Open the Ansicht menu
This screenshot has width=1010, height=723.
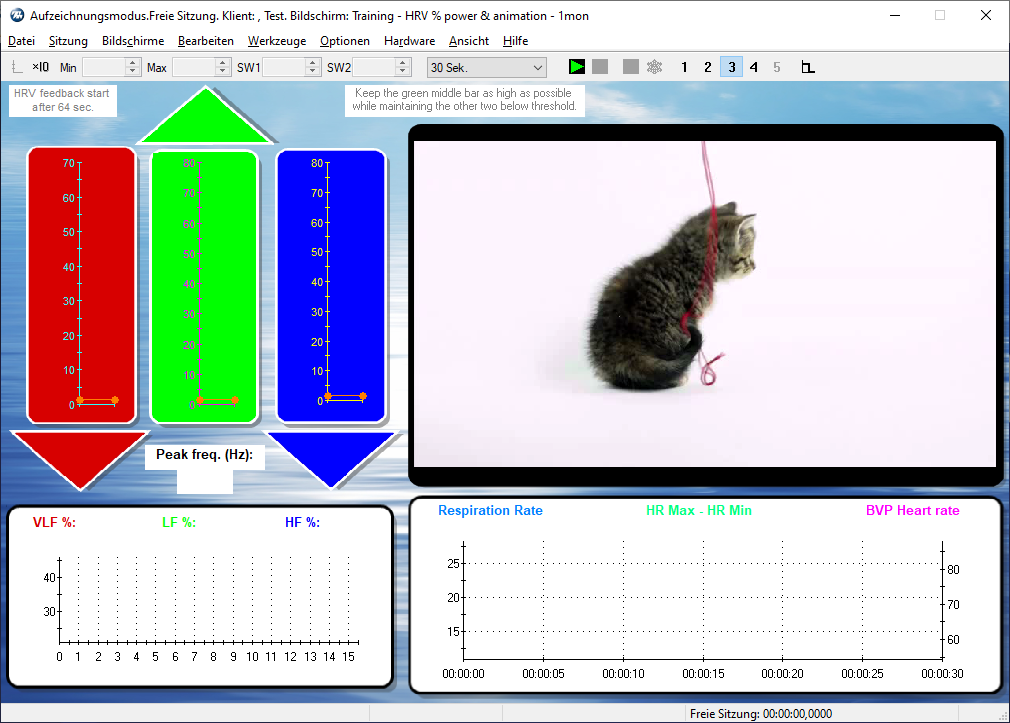[x=469, y=41]
